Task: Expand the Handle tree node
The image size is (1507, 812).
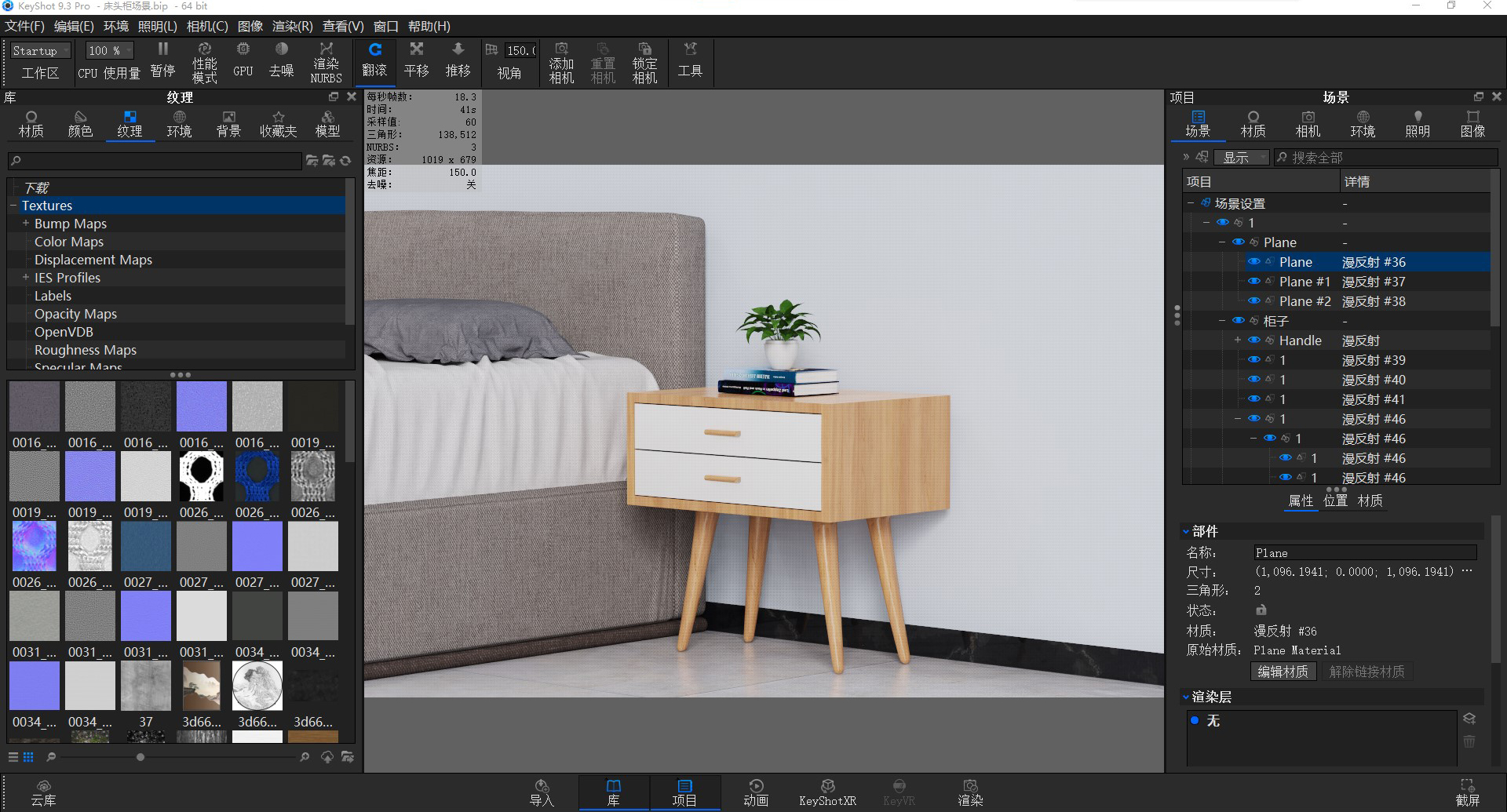Action: 1238,340
